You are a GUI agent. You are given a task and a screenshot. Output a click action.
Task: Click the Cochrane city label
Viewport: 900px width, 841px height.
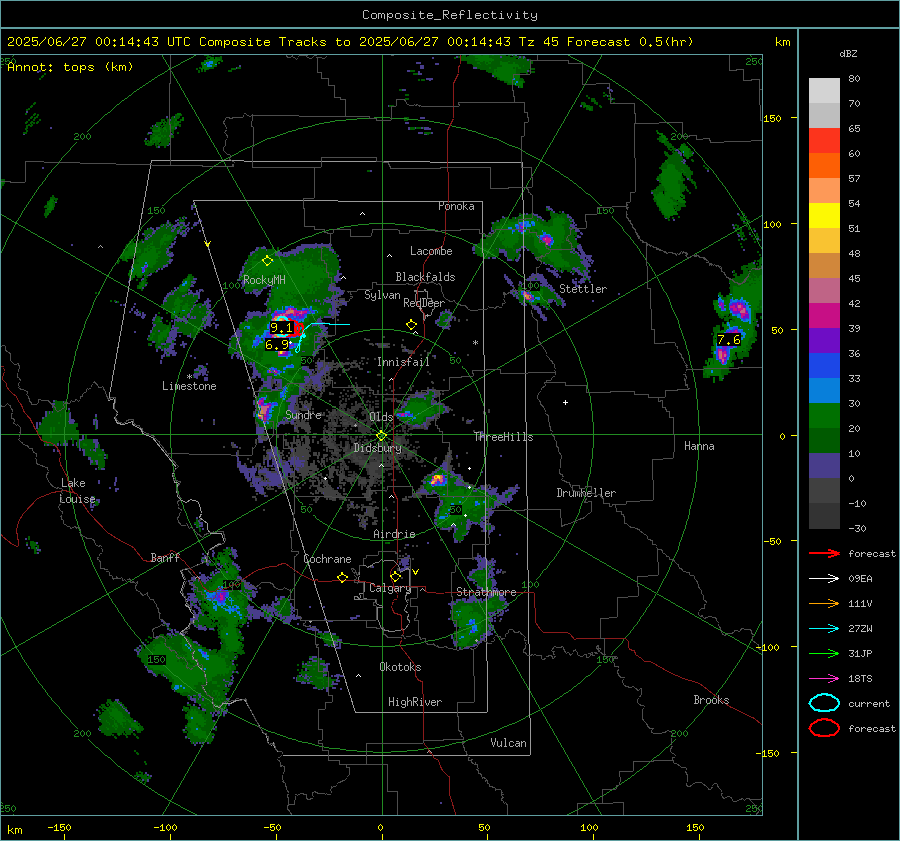click(x=327, y=559)
